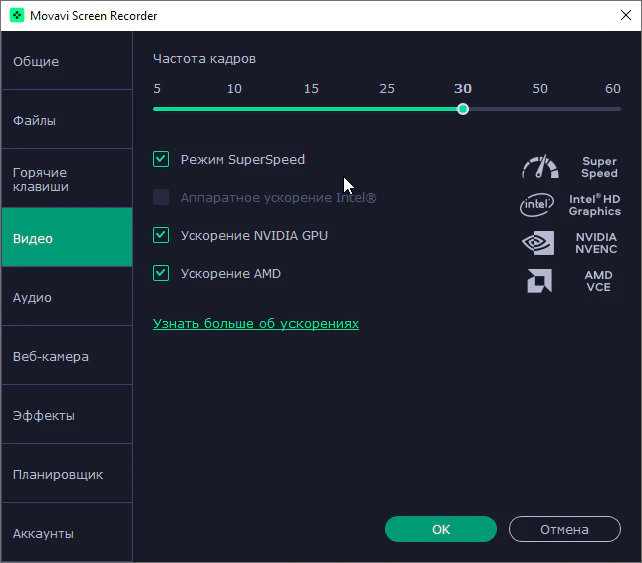Confirm settings with the OK button
Screen dimensions: 642x563
coord(441,529)
